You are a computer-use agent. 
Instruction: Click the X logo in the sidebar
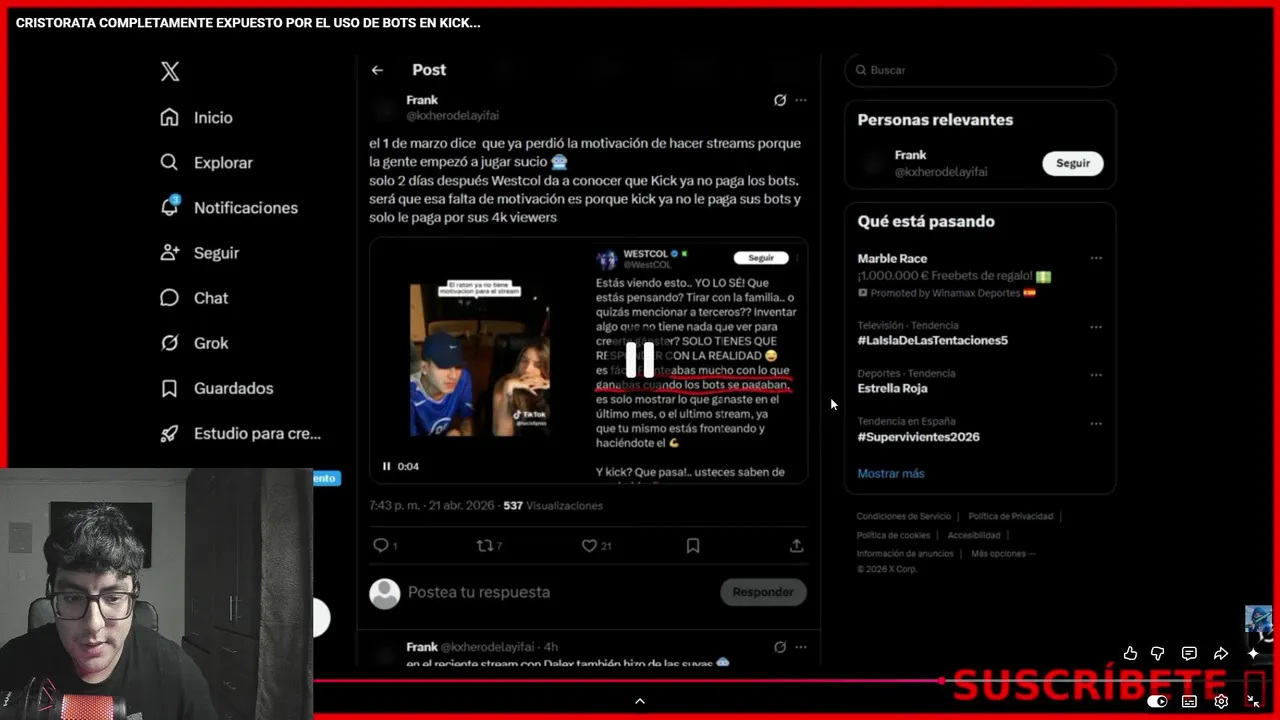(x=170, y=71)
